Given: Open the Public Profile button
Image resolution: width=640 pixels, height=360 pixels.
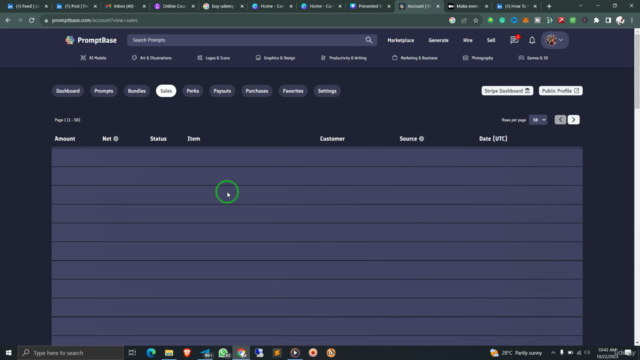Looking at the screenshot, I should pyautogui.click(x=560, y=91).
